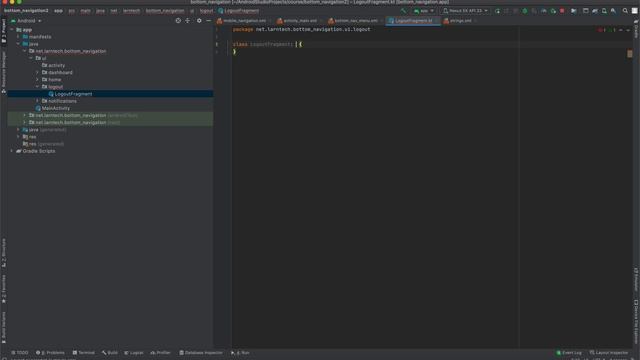Viewport: 640px width, 360px height.
Task: Open the Terminal tool window
Action: tap(84, 353)
